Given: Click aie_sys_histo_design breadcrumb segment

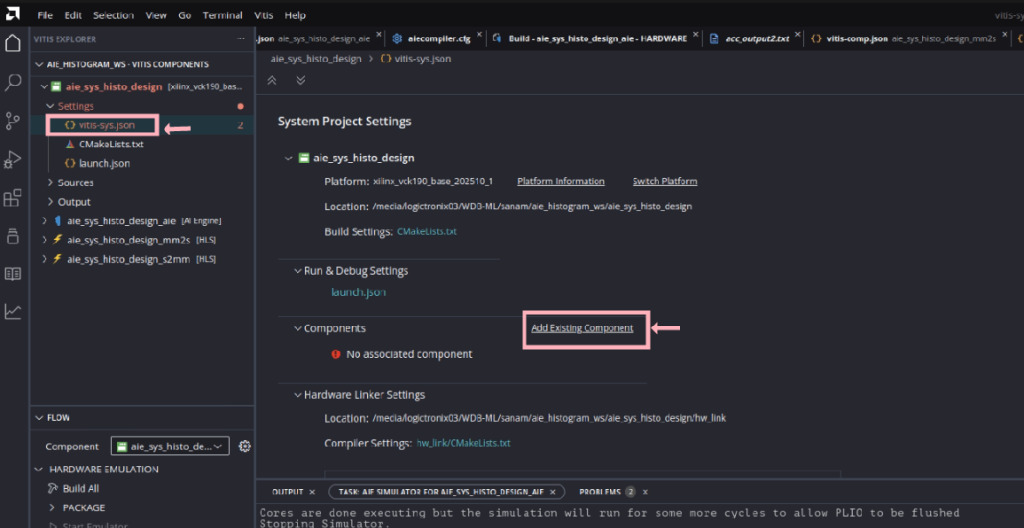Looking at the screenshot, I should 316,59.
